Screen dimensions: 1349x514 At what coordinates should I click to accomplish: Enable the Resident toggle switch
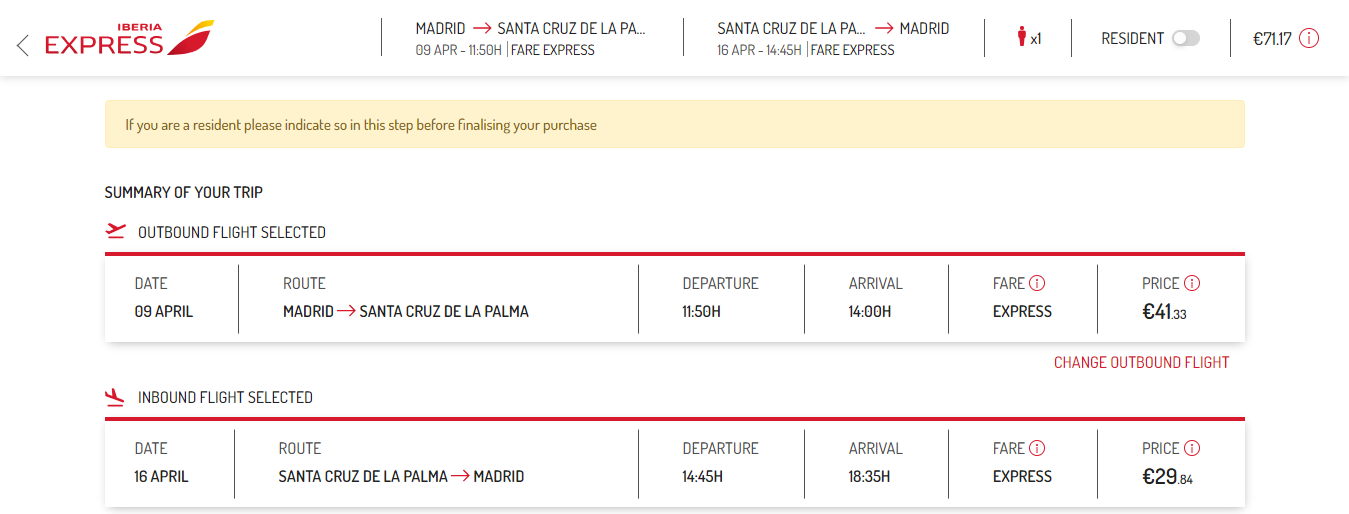1185,38
